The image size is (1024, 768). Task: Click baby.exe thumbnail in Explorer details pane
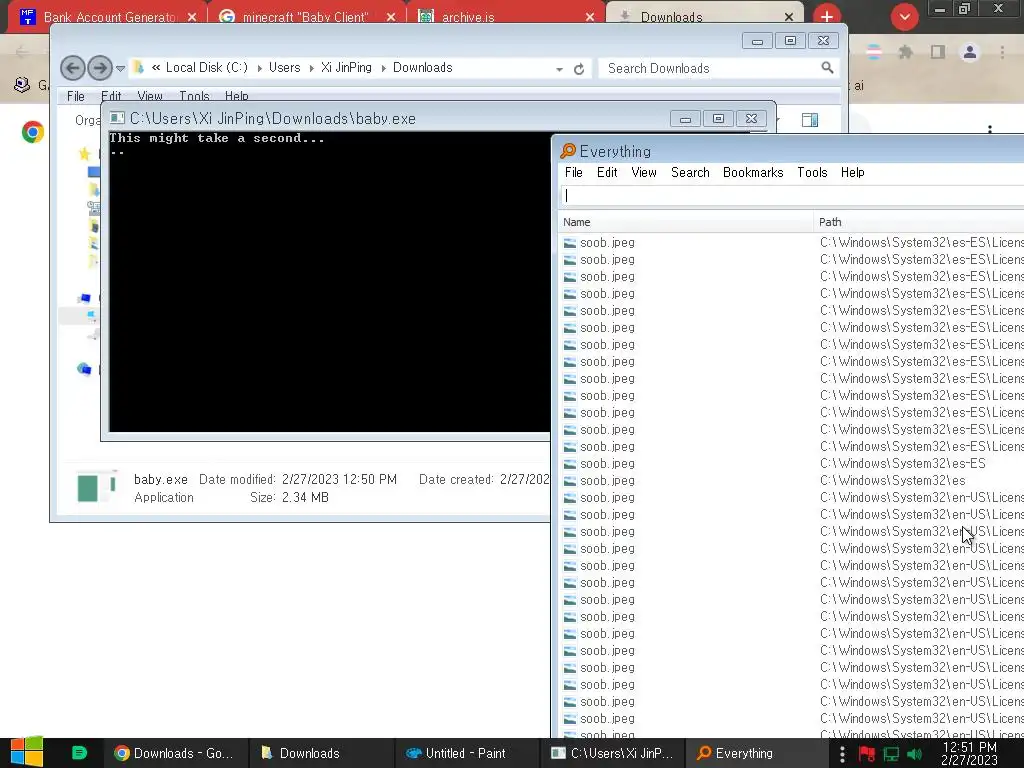tap(97, 487)
